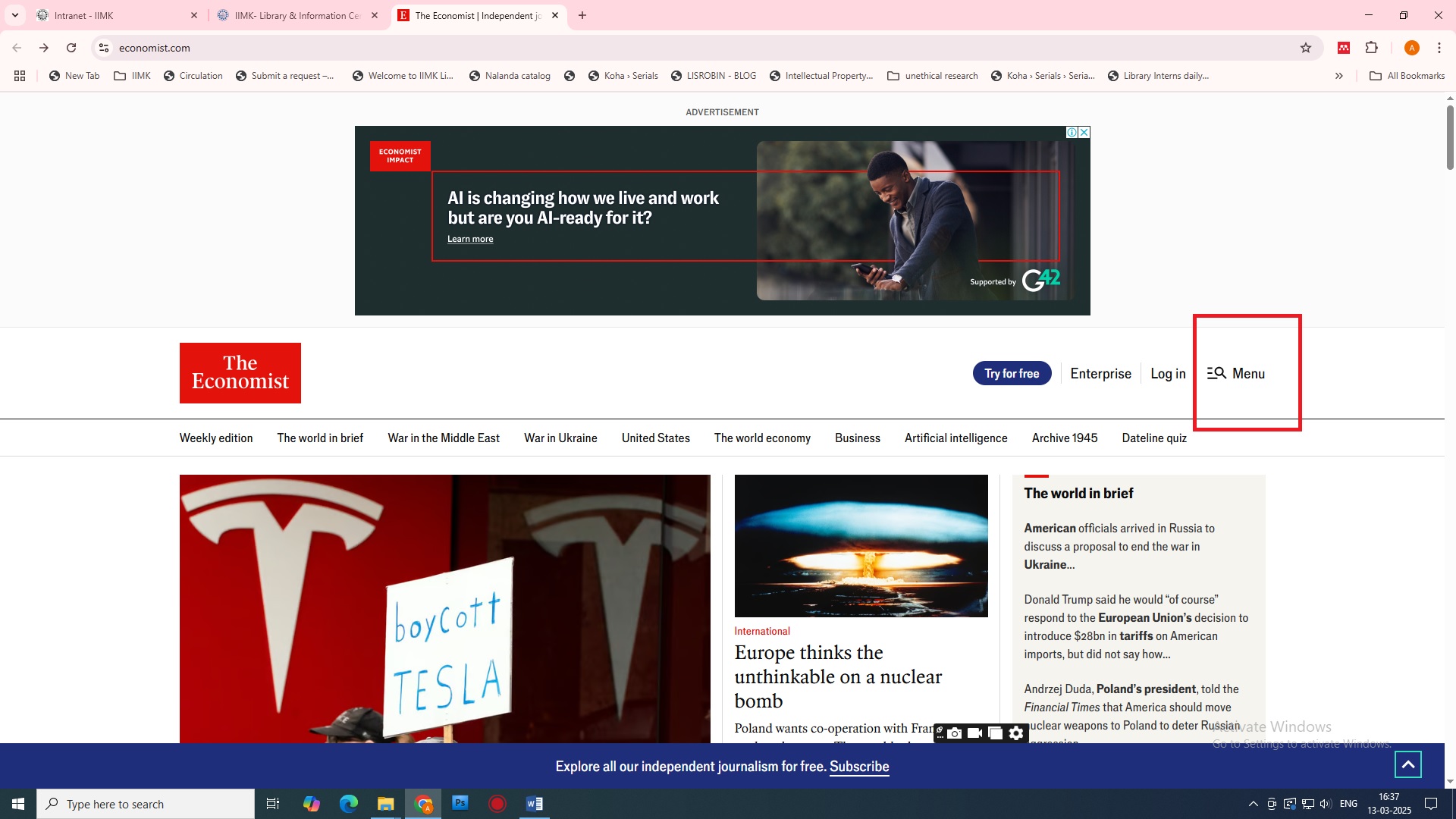Screen dimensions: 1456x819
Task: Open the Menu search icon
Action: (1216, 373)
